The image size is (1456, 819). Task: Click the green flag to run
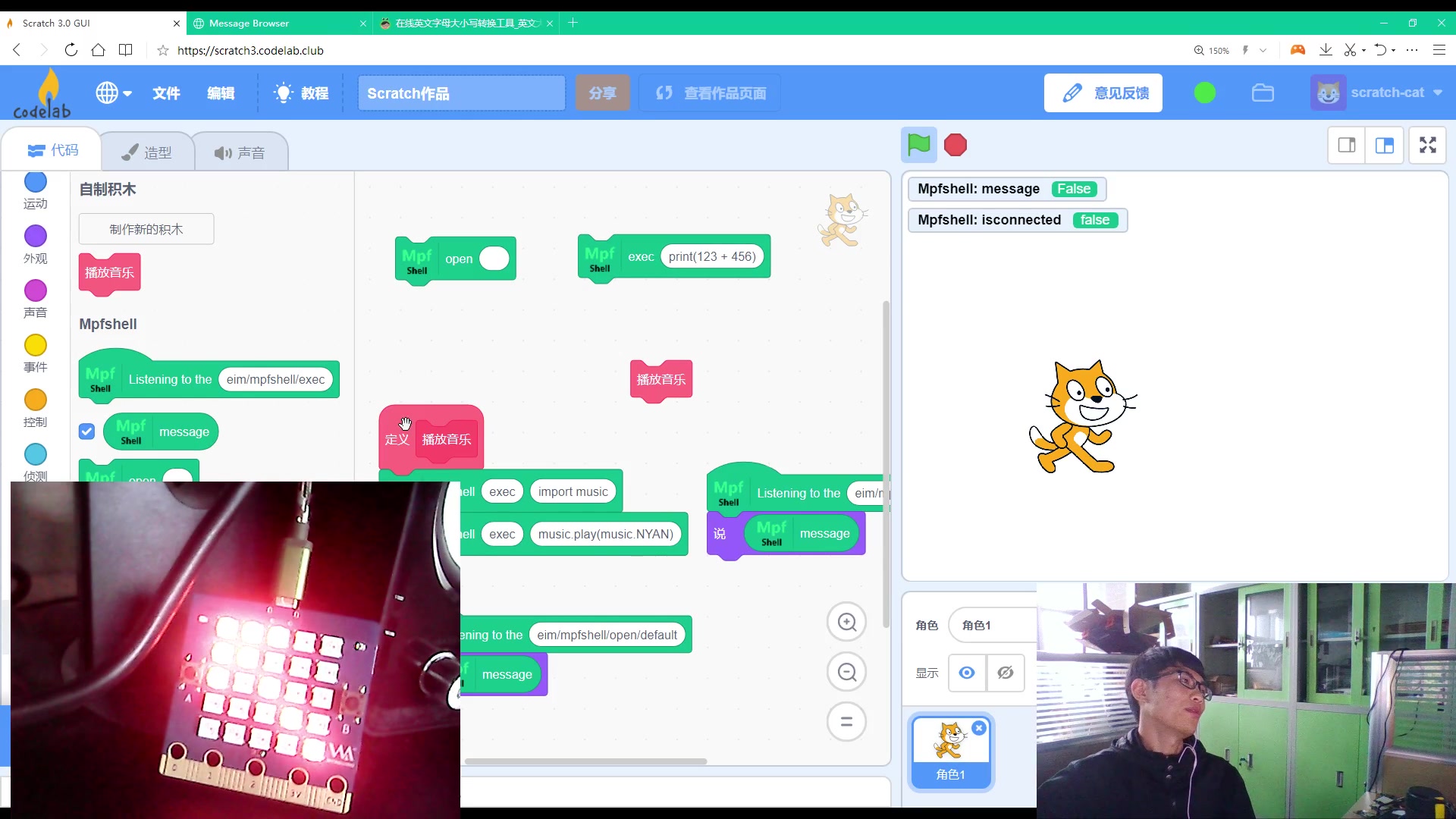pos(918,144)
